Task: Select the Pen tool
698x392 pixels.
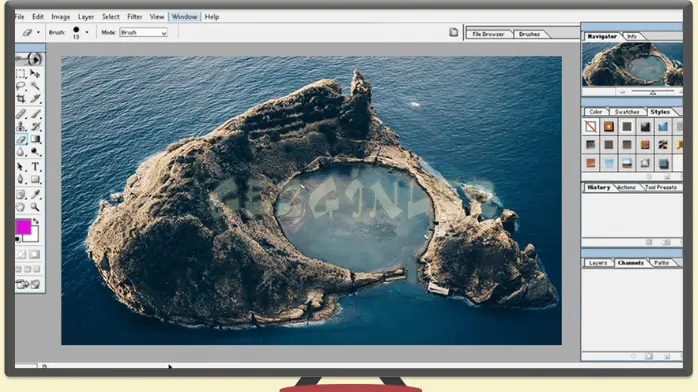Action: pyautogui.click(x=21, y=179)
